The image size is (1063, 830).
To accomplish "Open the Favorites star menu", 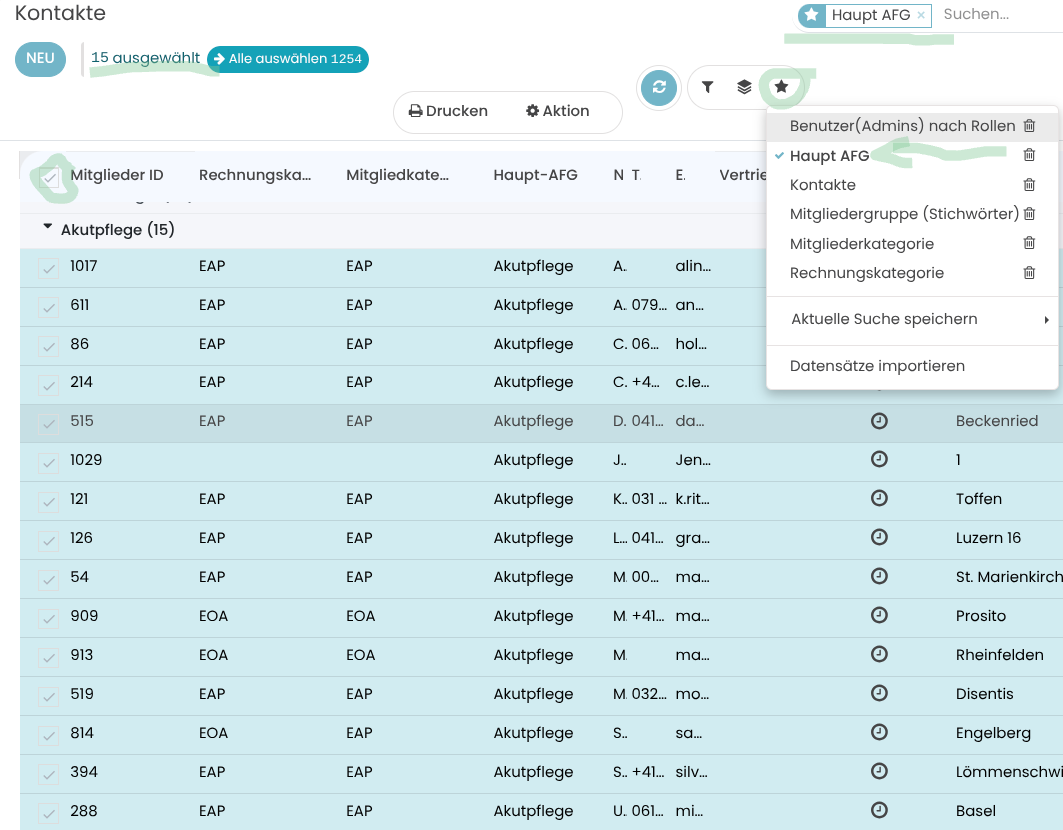I will pyautogui.click(x=782, y=87).
